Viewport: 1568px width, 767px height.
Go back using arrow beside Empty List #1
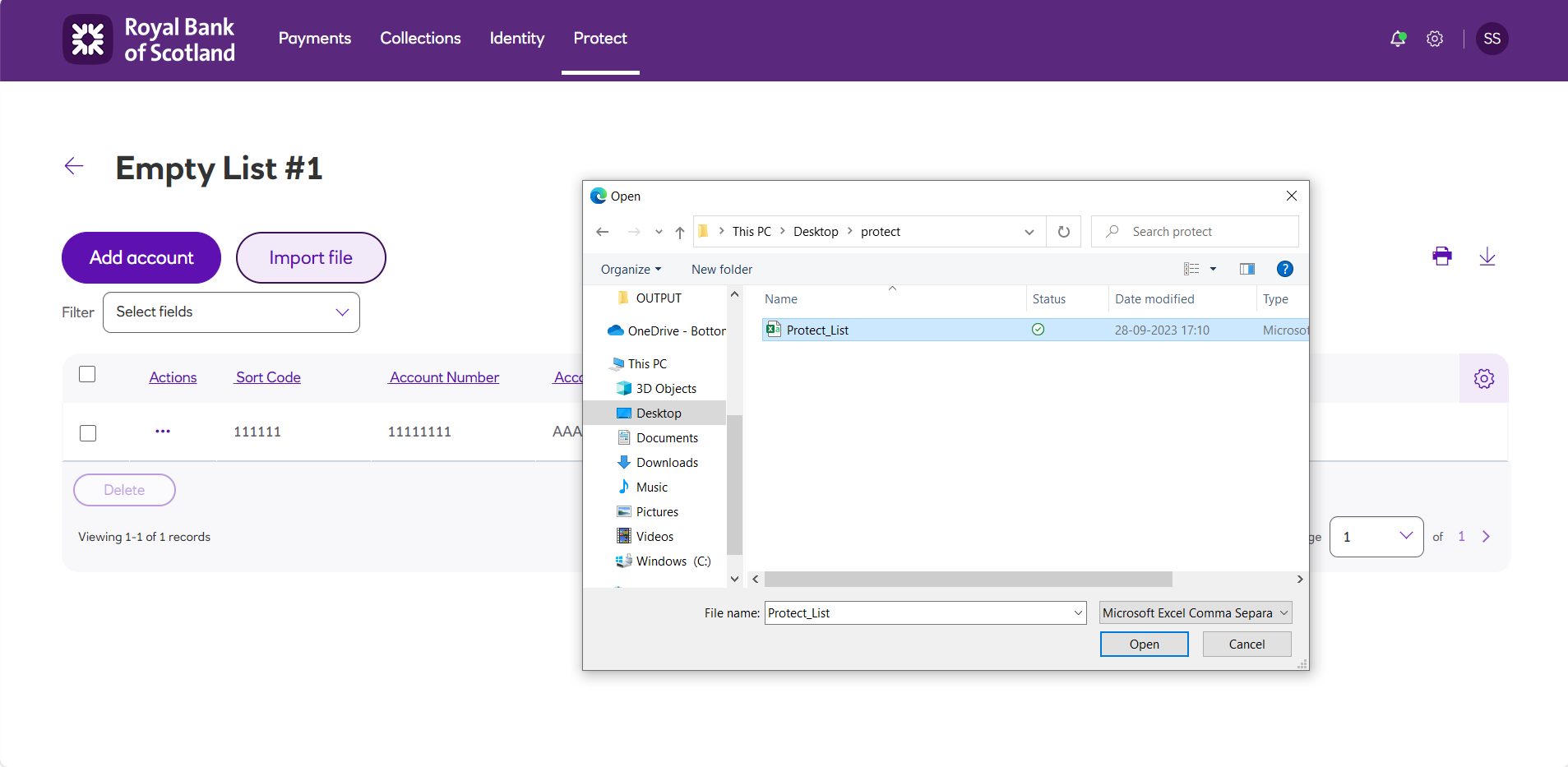click(74, 166)
